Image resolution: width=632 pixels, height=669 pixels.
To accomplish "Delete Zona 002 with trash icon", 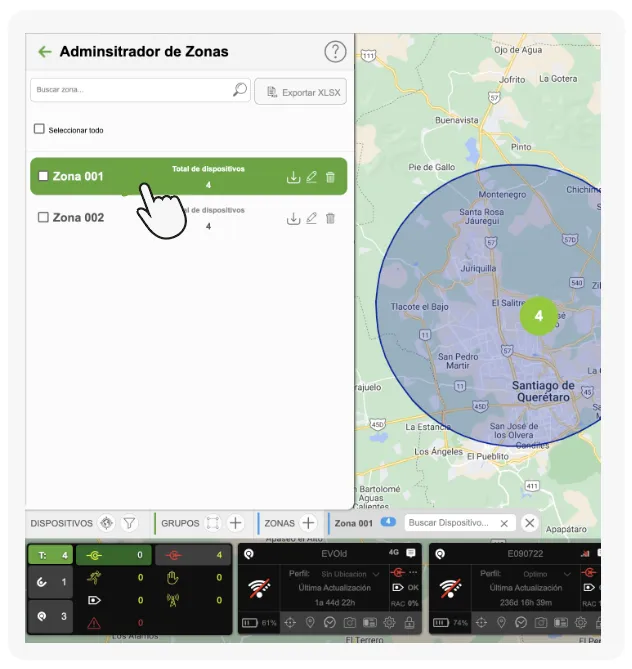I will coord(330,218).
